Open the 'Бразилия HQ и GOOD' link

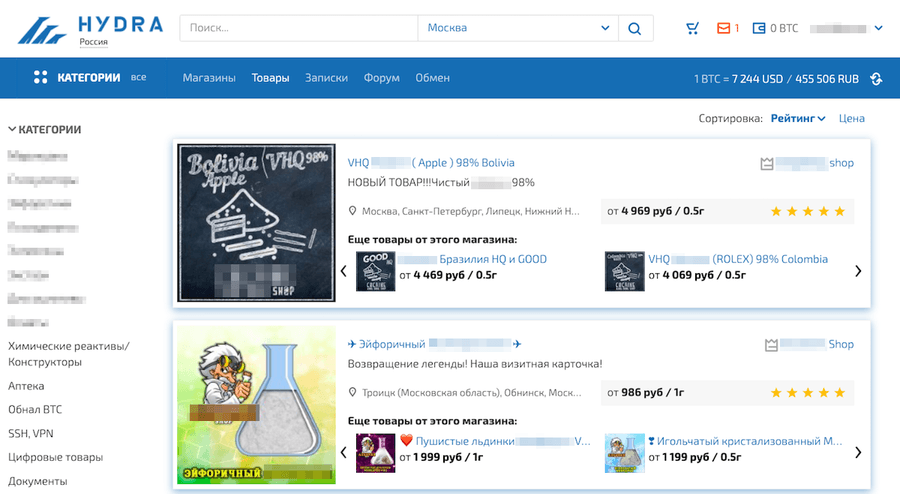point(493,259)
